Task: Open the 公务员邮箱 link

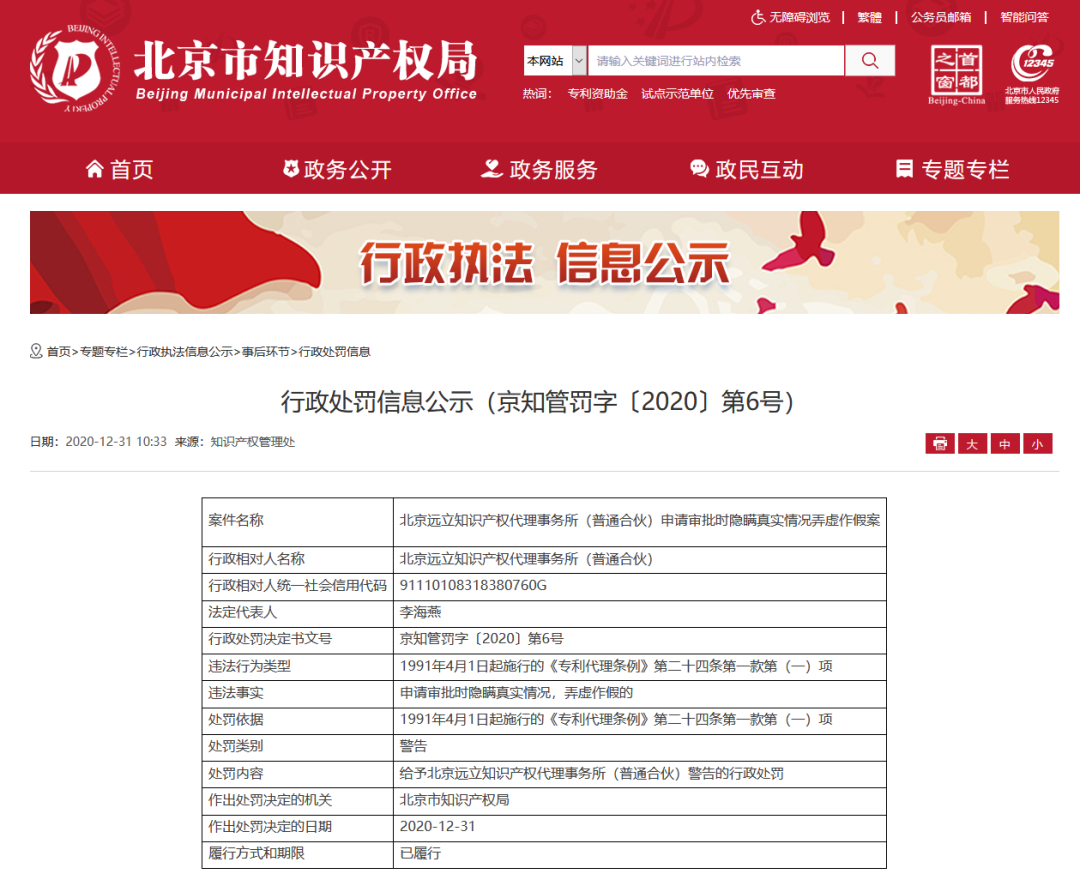Action: click(941, 17)
